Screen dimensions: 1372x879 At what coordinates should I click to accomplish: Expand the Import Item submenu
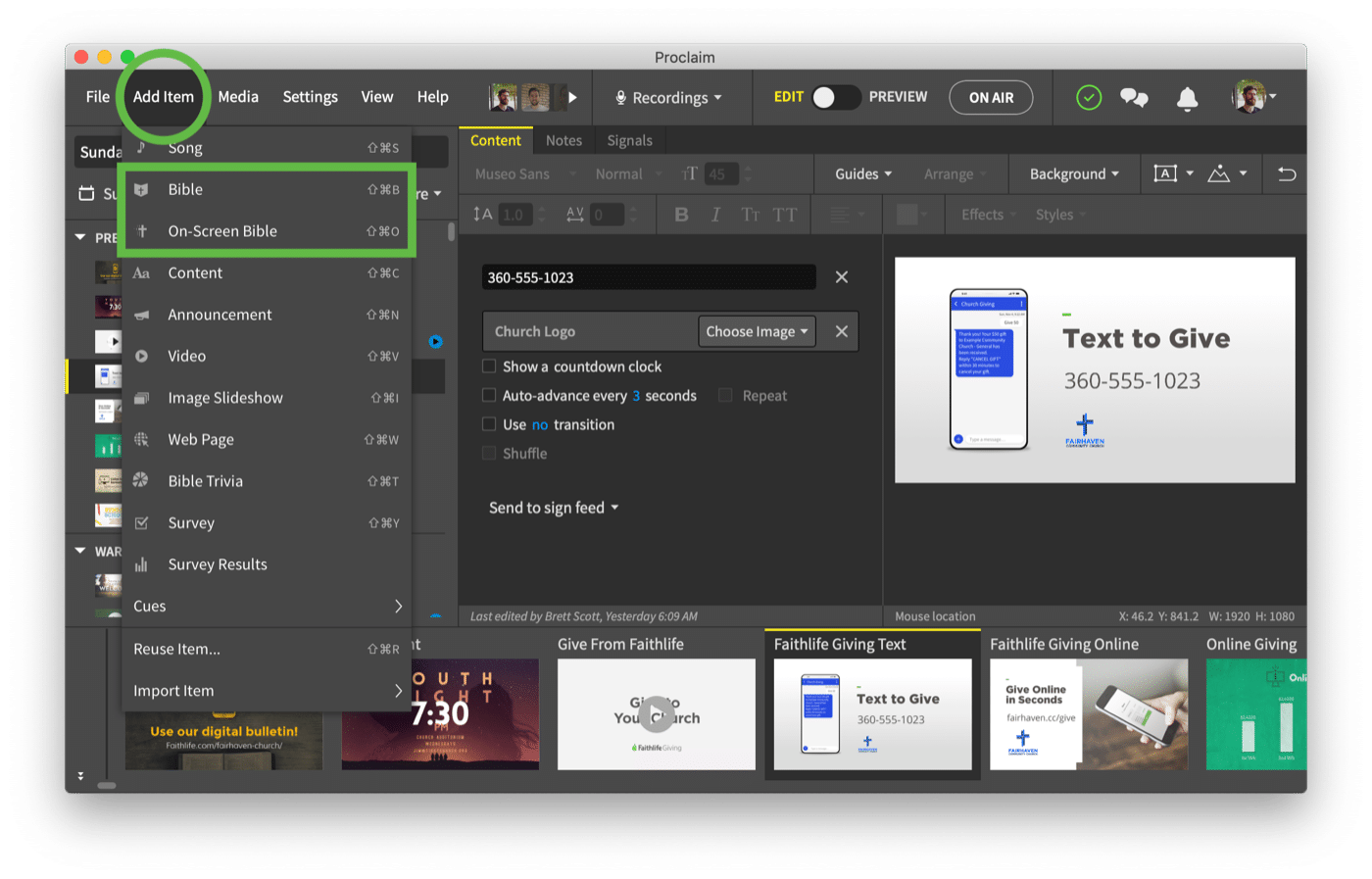tap(267, 691)
